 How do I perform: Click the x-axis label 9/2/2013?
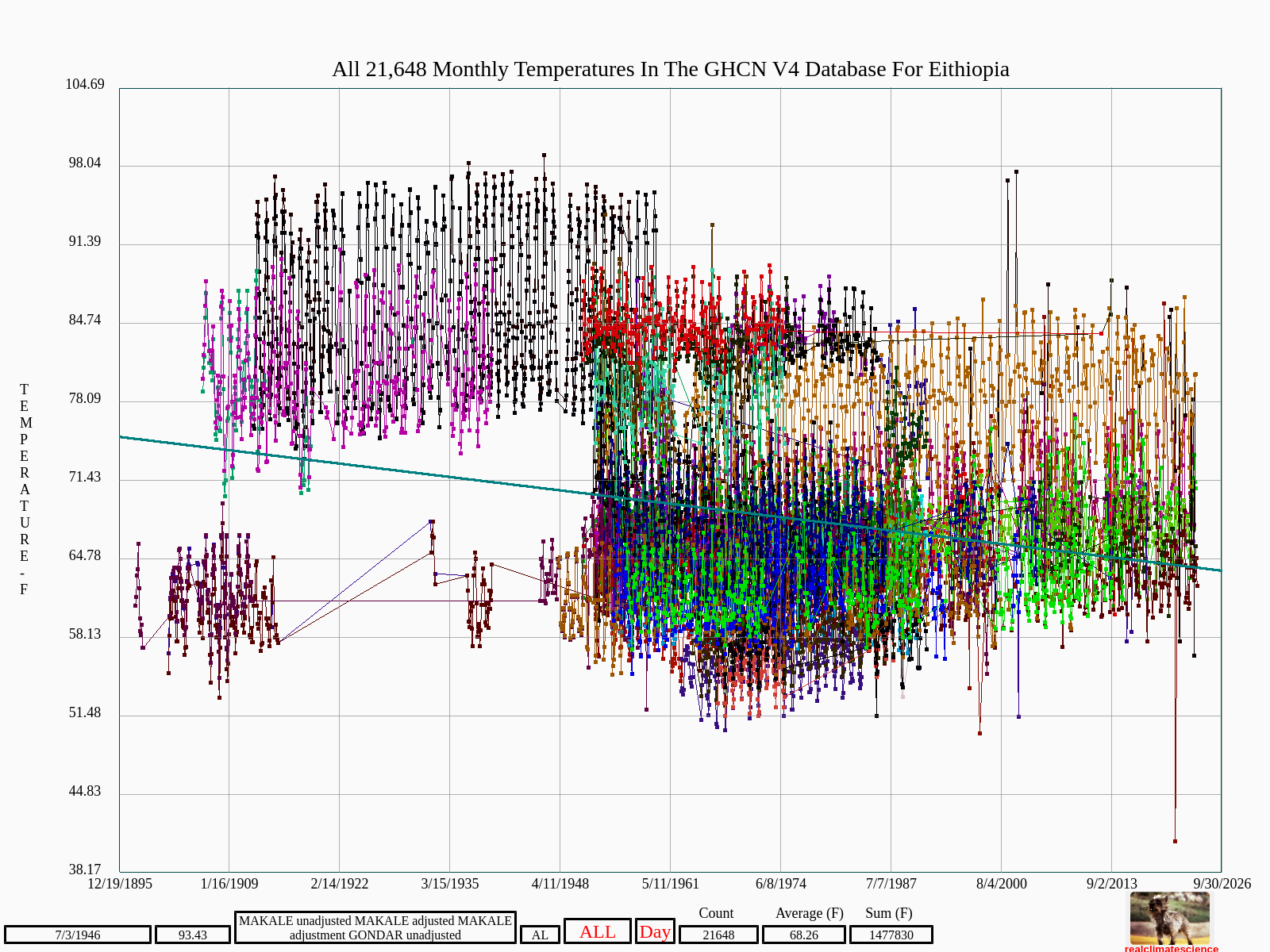(x=1111, y=884)
